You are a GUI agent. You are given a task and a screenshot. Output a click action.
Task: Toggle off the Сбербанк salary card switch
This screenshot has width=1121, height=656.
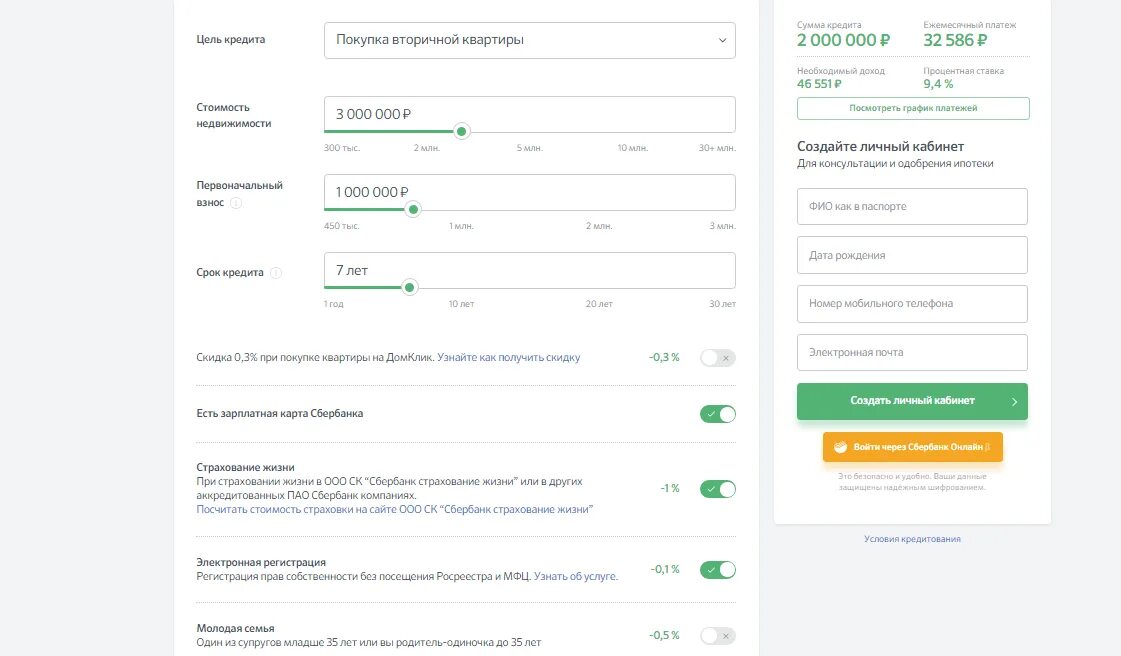718,414
